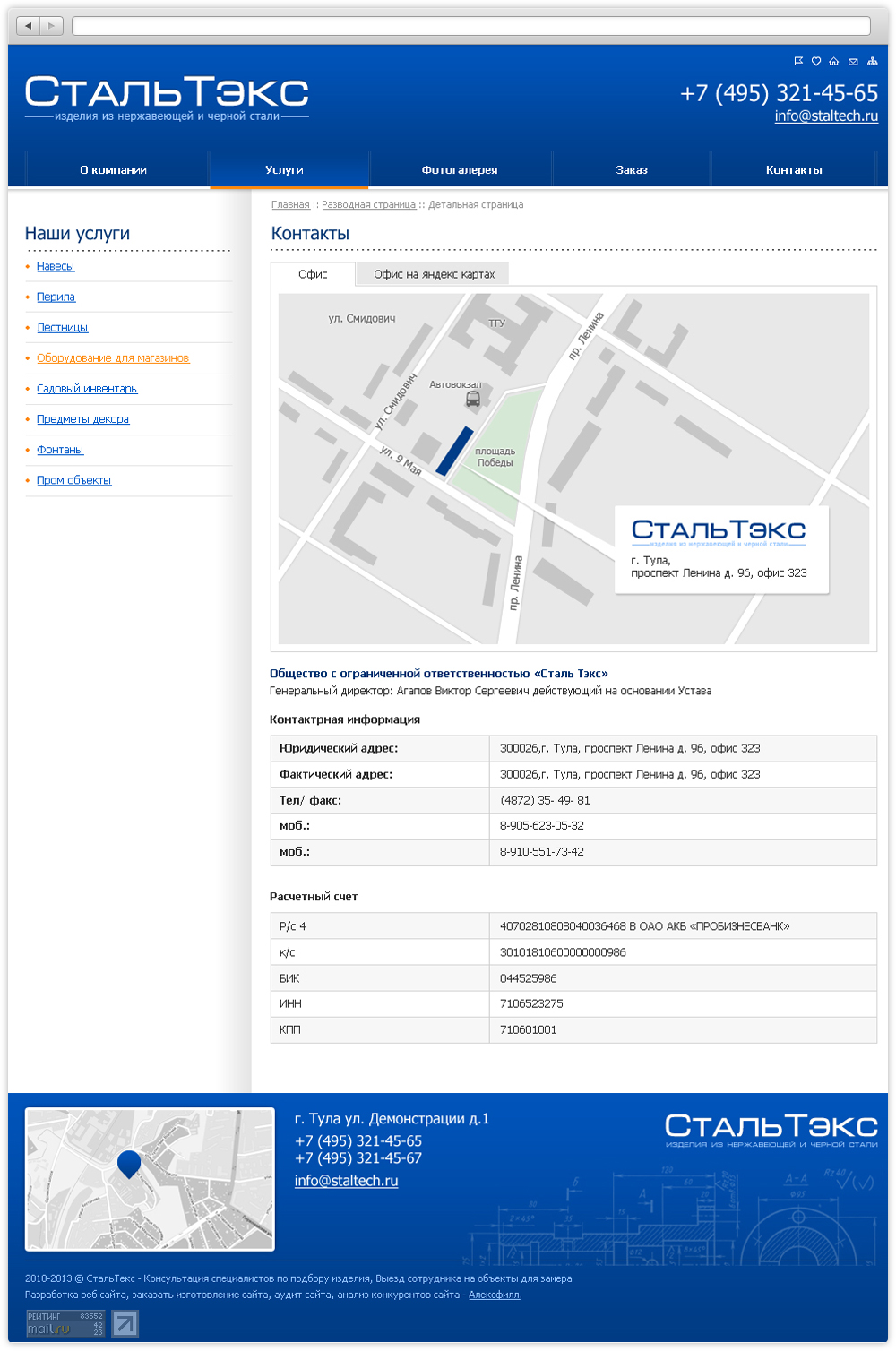Open the Перила service link
Viewport: 896px width, 1351px height.
click(x=56, y=297)
